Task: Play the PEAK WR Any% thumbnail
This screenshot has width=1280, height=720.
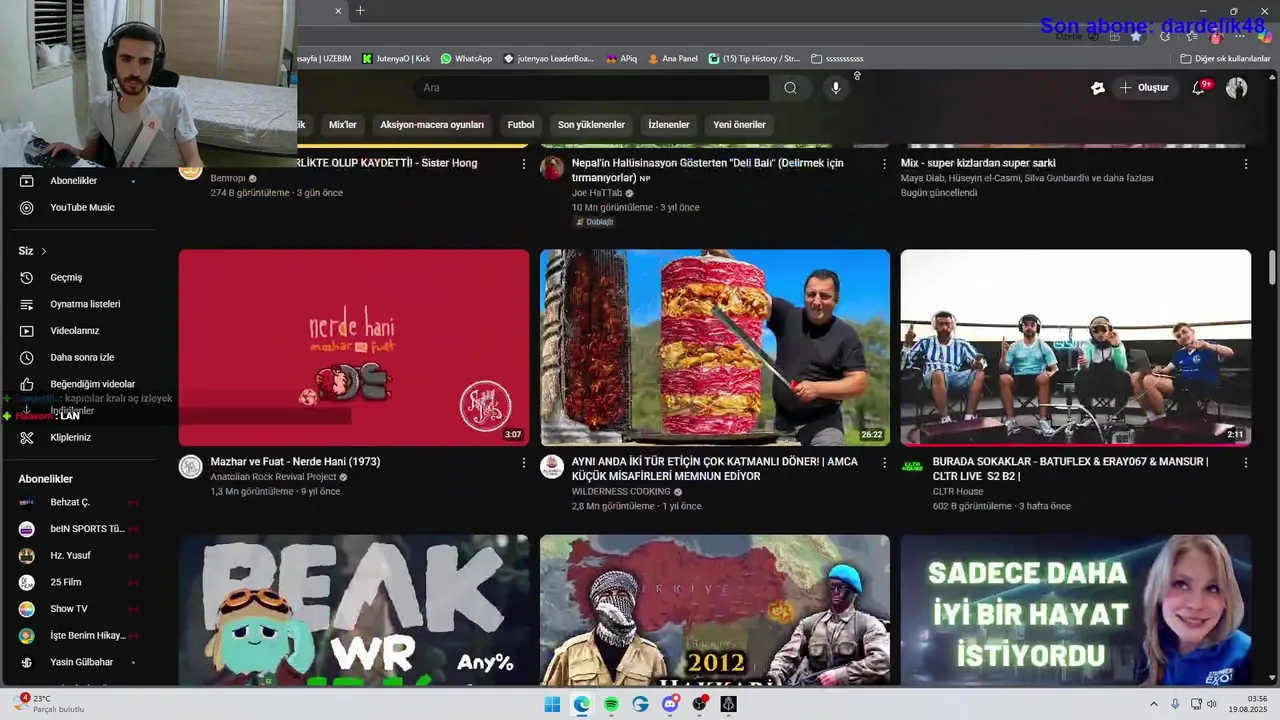Action: [354, 610]
